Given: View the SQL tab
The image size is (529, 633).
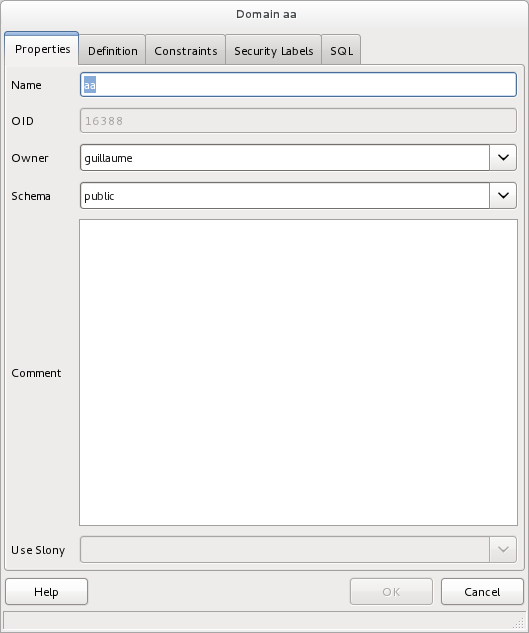Looking at the screenshot, I should tap(341, 50).
